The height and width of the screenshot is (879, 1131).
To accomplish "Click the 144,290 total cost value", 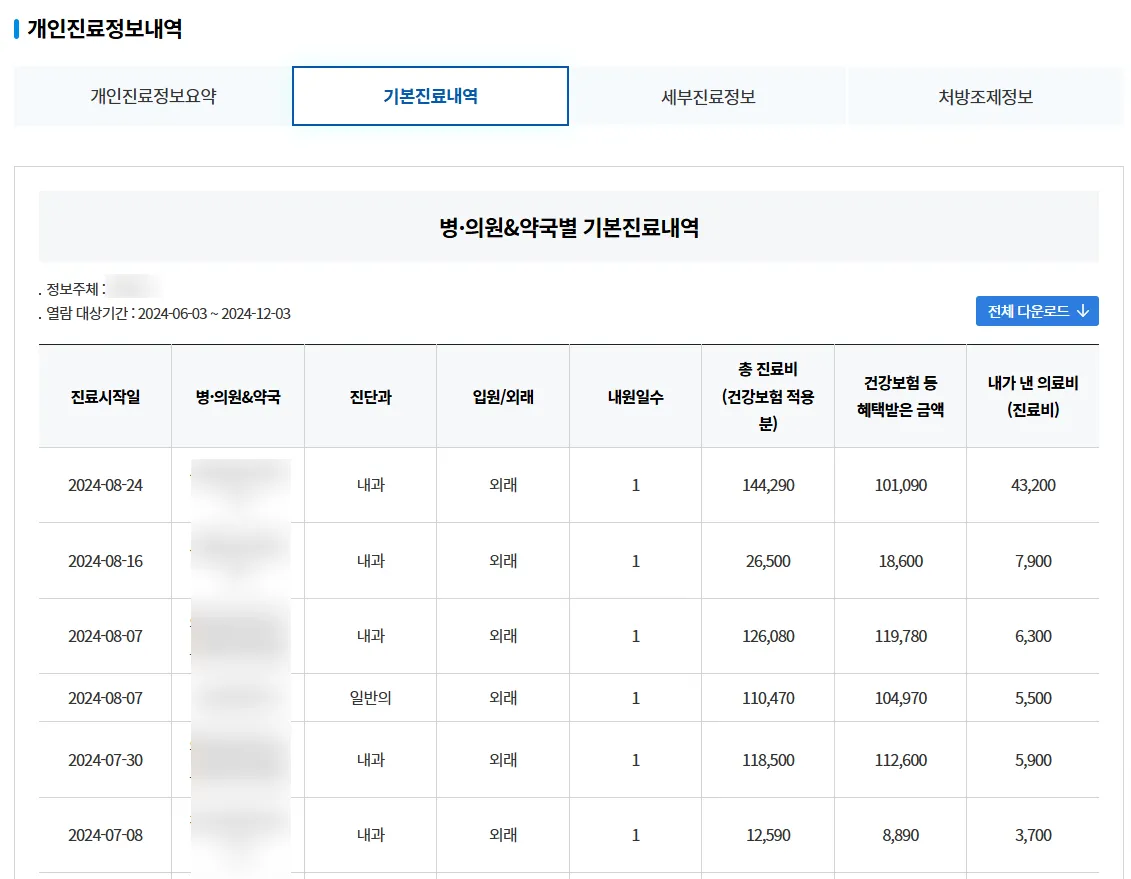I will pyautogui.click(x=767, y=485).
